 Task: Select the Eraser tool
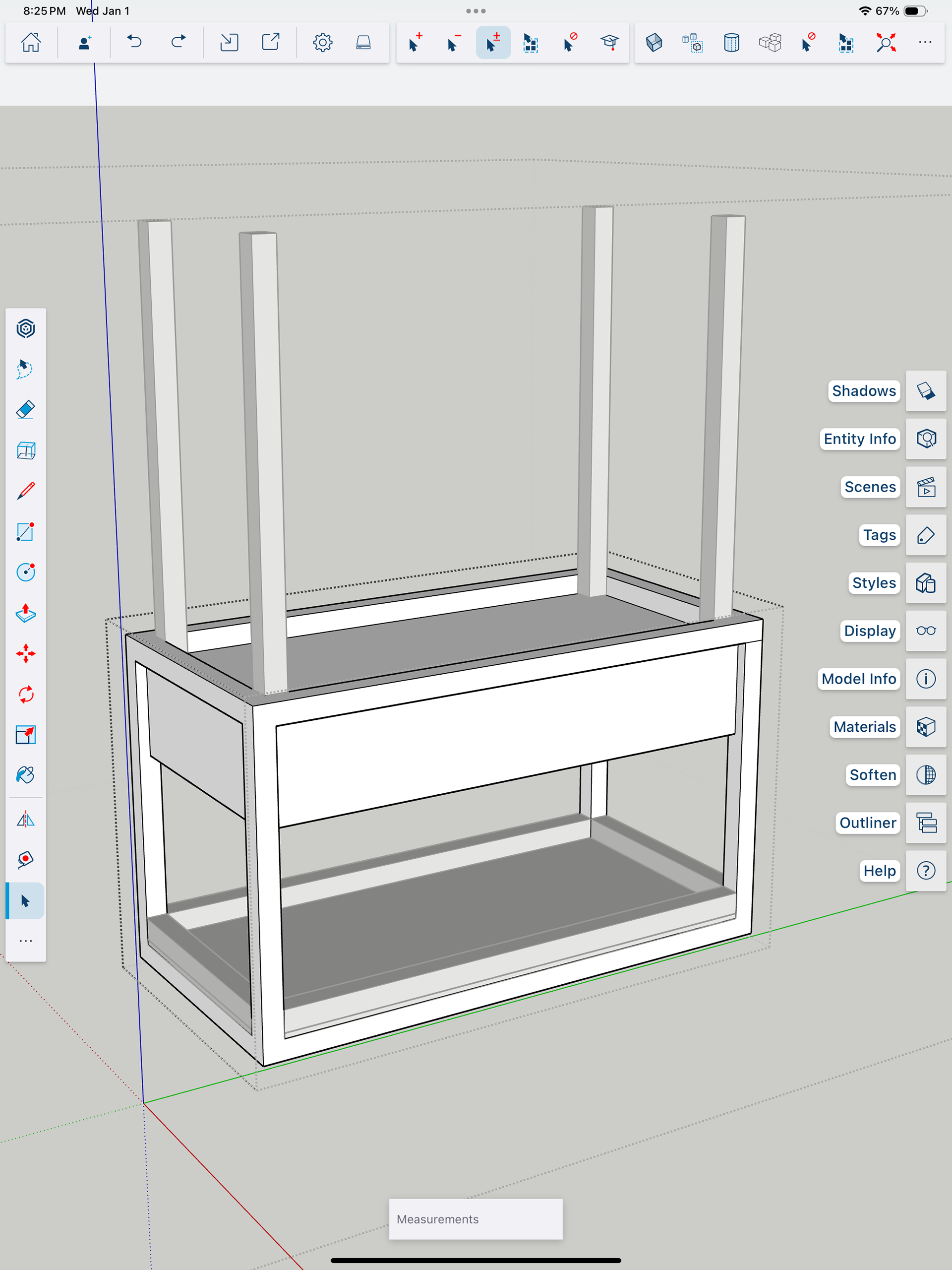point(26,410)
